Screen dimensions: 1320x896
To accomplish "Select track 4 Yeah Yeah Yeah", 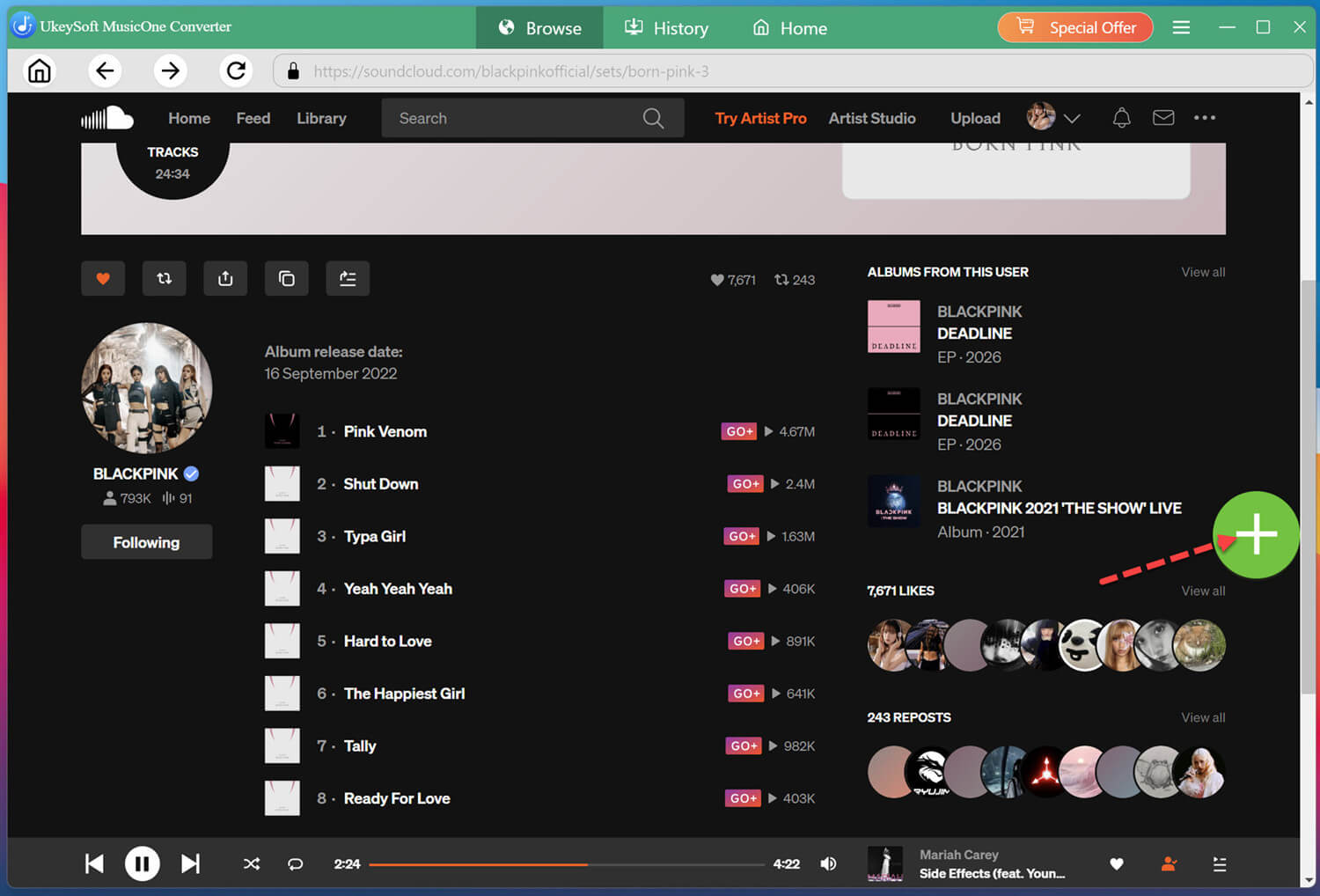I will (398, 588).
